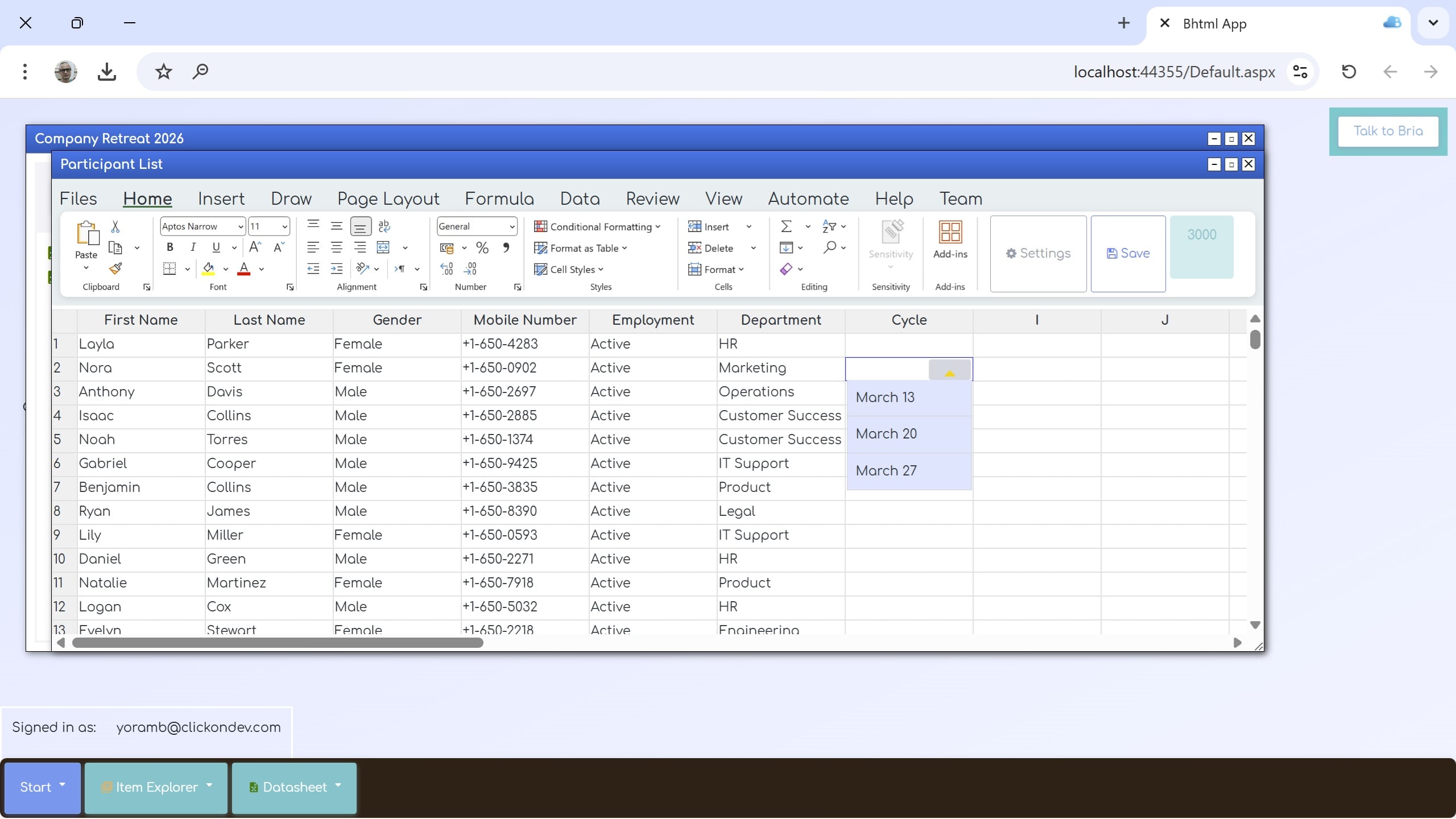Viewport: 1456px width, 819px height.
Task: Choose March 20 from the Cycle list
Action: (886, 434)
